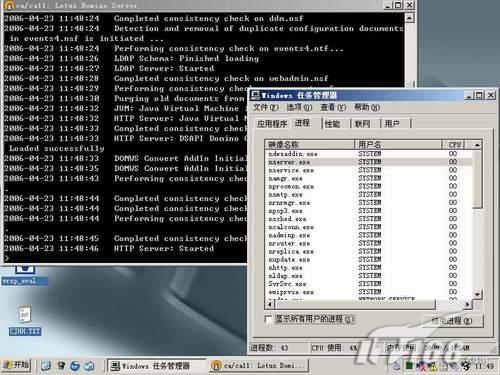Click the green system tray icon
The width and height of the screenshot is (500, 375).
pos(409,366)
